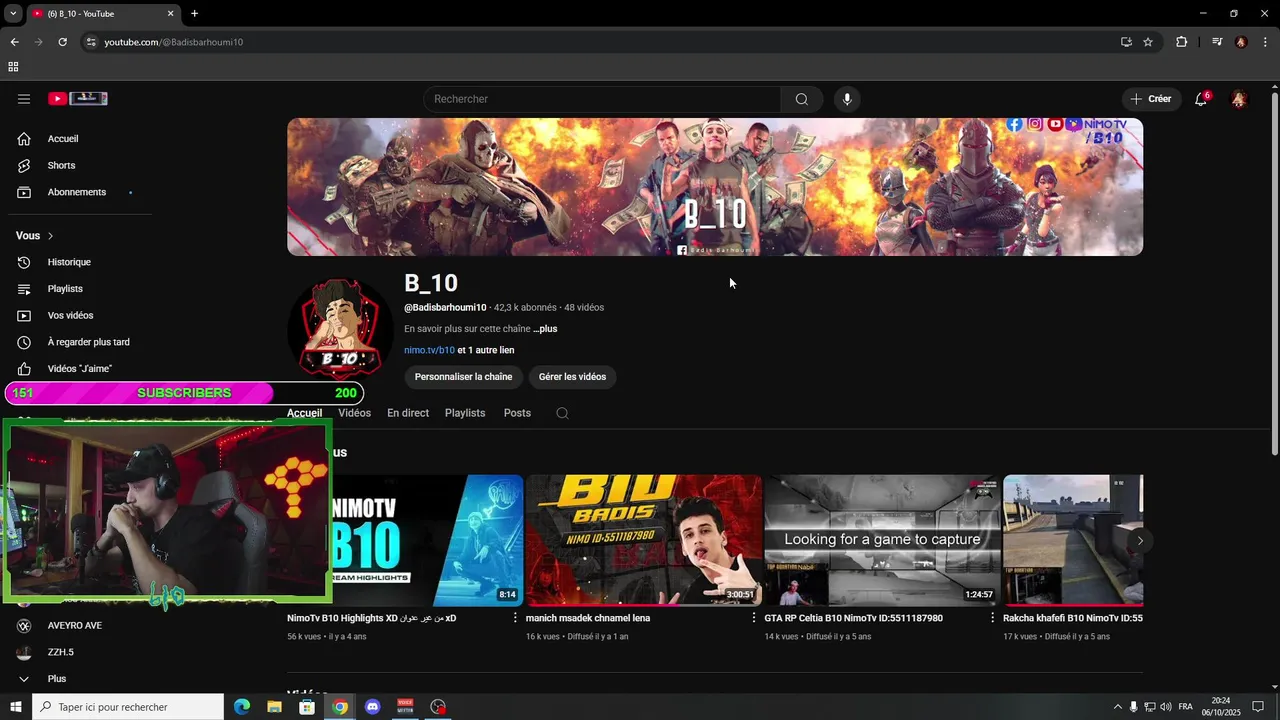Open Chrome media control icon
This screenshot has height=720, width=1280.
[1217, 42]
